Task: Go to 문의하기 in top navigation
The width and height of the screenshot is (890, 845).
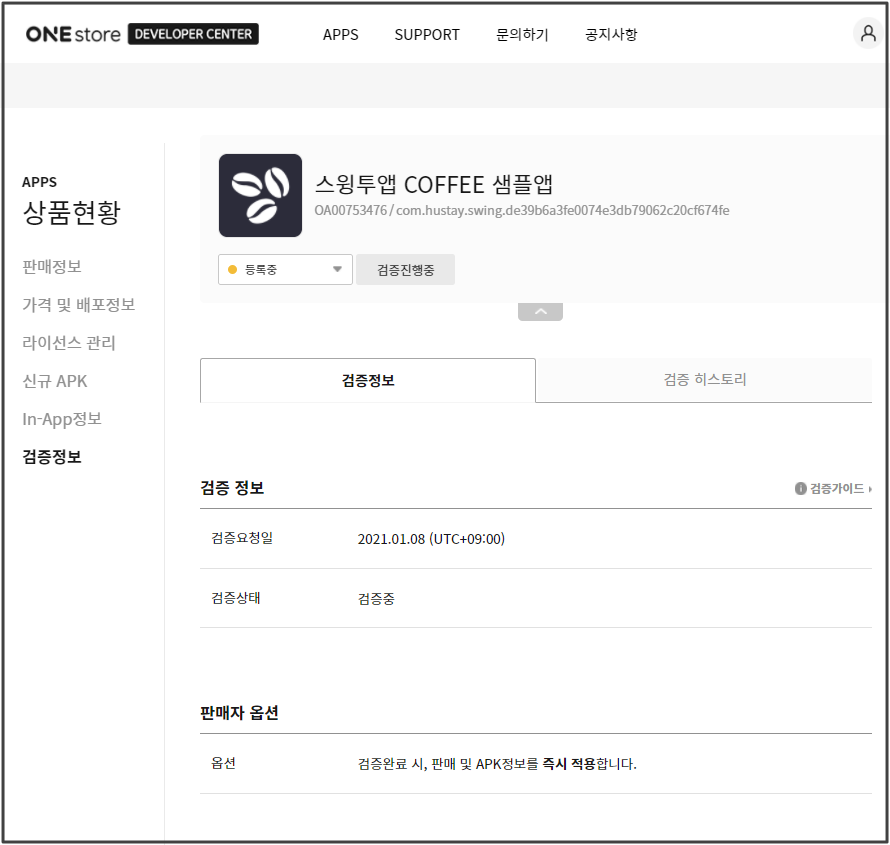Action: [x=522, y=34]
